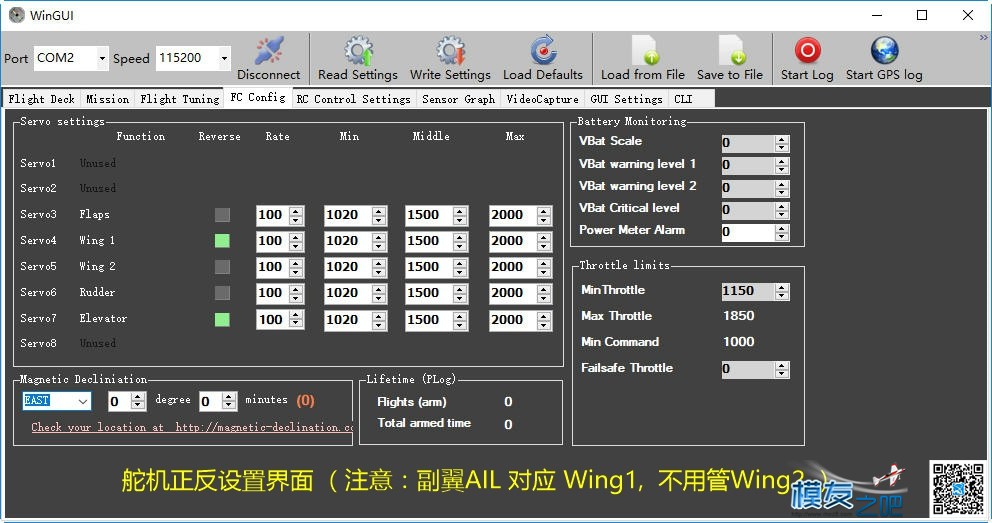Toggle Reverse for Servo3 Flaps
The height and width of the screenshot is (523, 992).
click(x=222, y=215)
